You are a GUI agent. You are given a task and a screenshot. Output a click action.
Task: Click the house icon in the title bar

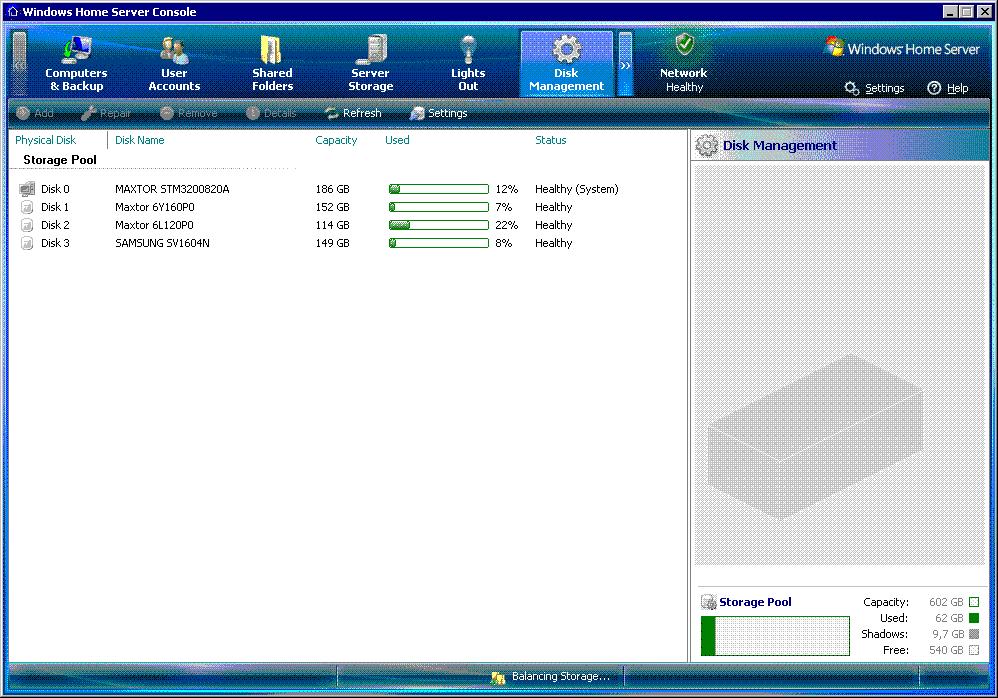[12, 11]
